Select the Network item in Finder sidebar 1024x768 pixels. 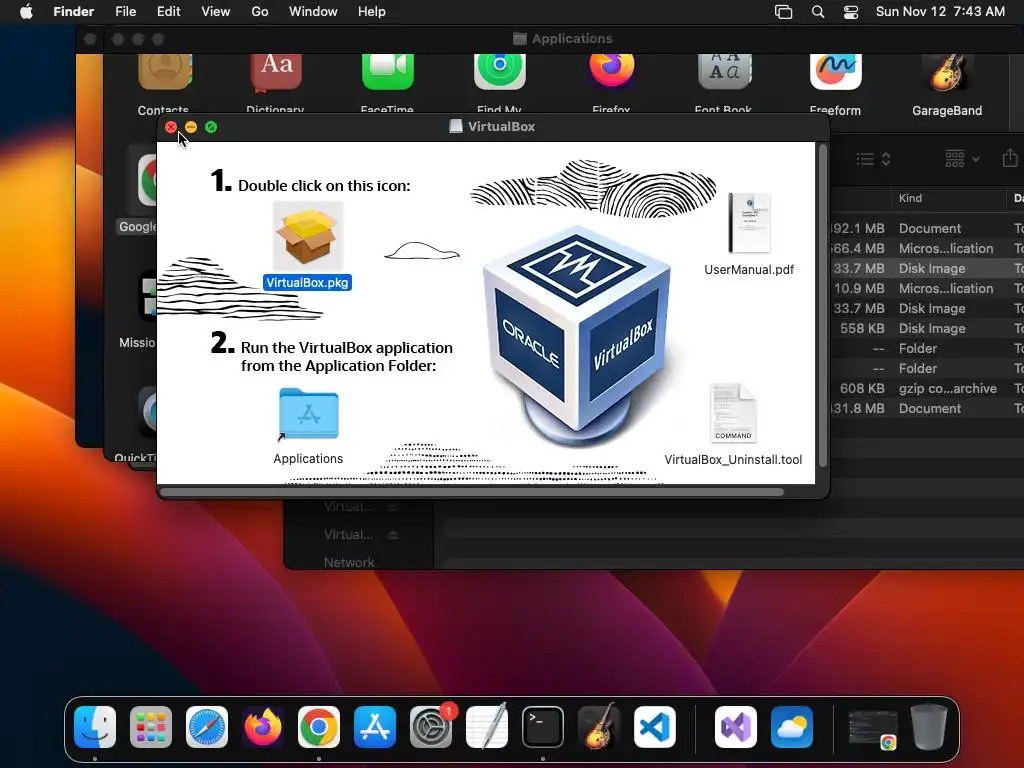click(x=349, y=562)
